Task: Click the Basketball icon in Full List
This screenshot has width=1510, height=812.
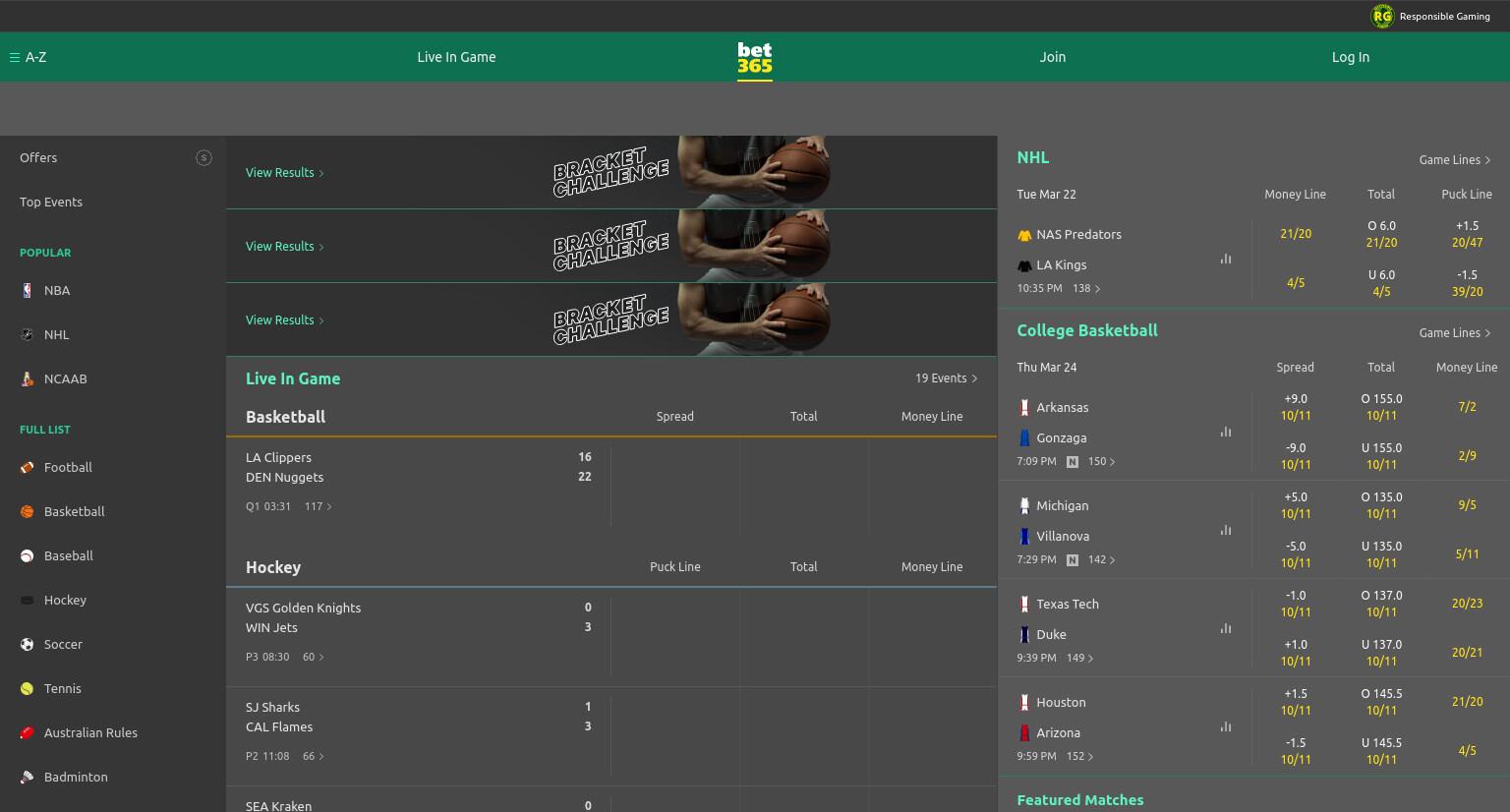Action: pyautogui.click(x=28, y=512)
